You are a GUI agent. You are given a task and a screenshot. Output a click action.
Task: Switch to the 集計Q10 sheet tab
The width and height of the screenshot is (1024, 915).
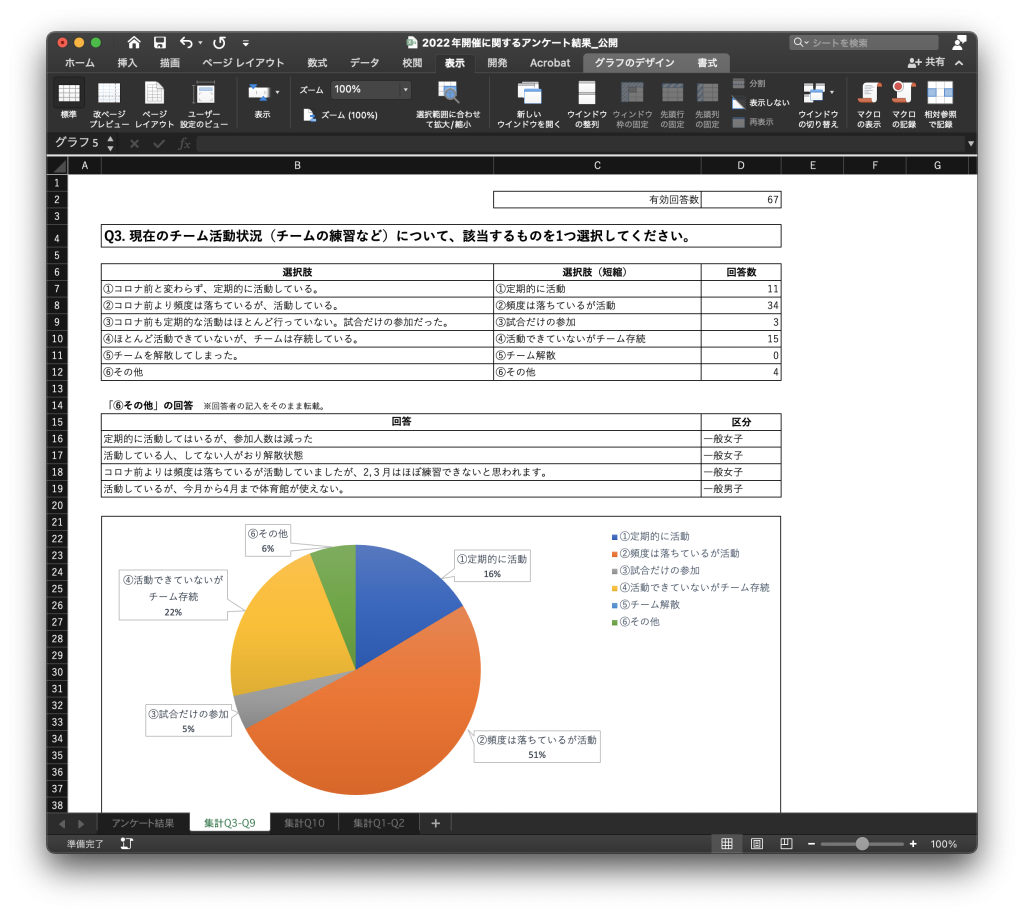304,823
